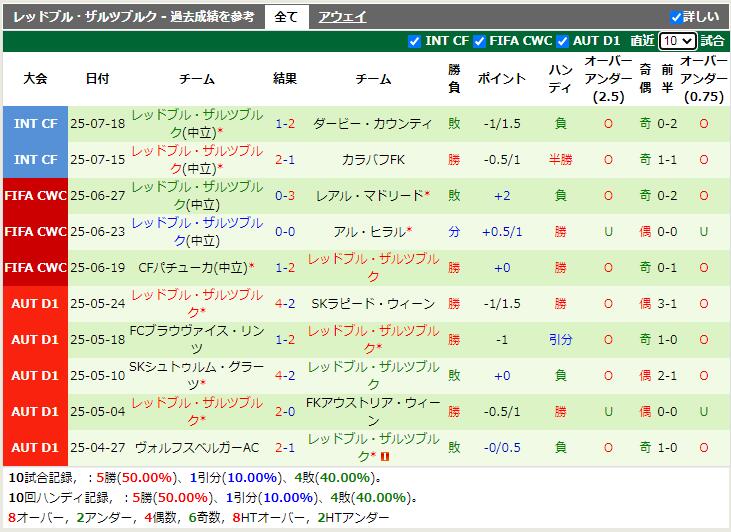Screen dimensions: 731x532
Task: Click the オーバーアンダー (2.5) column header
Action: point(608,78)
